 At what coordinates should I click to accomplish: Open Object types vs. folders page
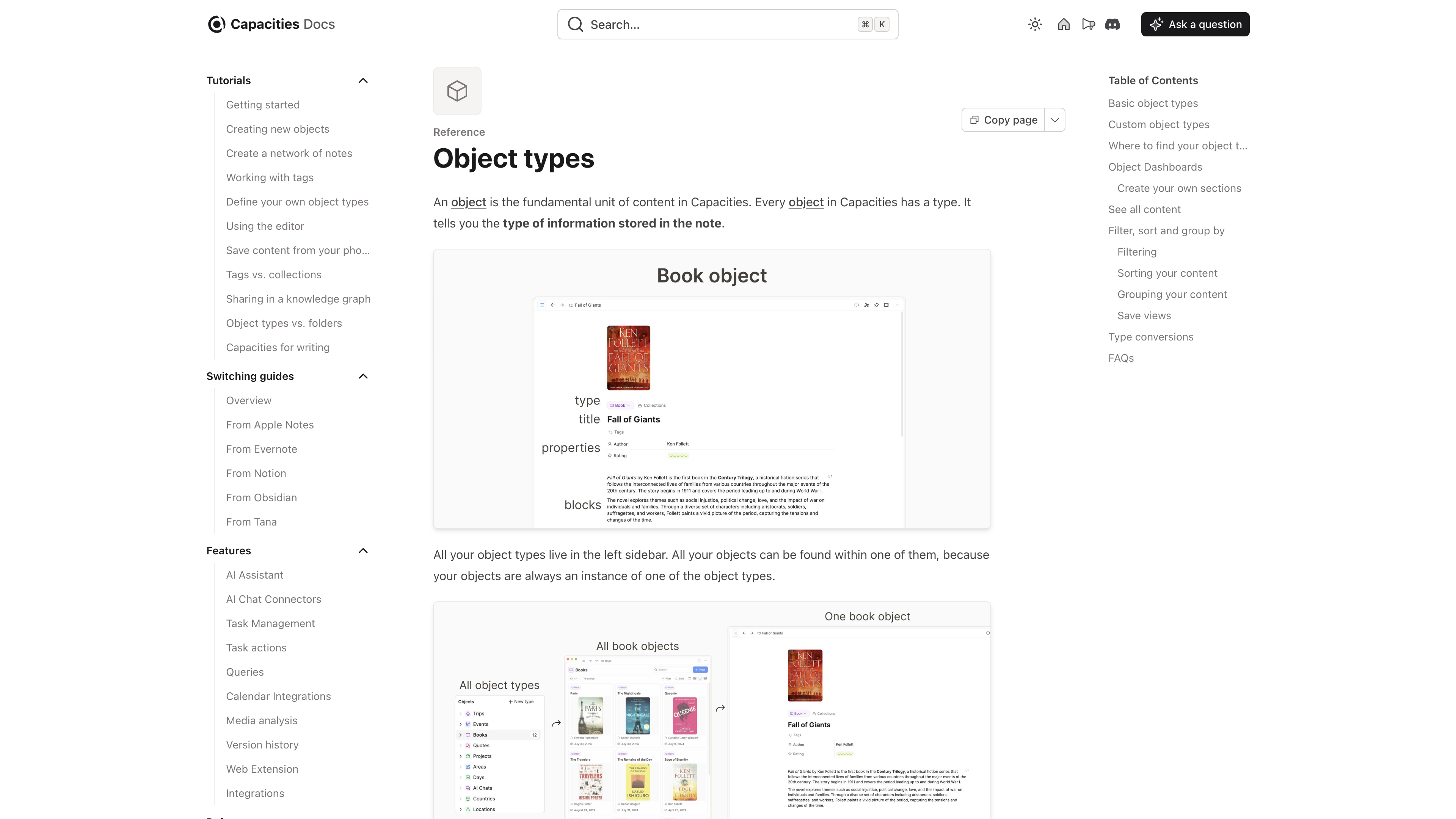coord(284,323)
